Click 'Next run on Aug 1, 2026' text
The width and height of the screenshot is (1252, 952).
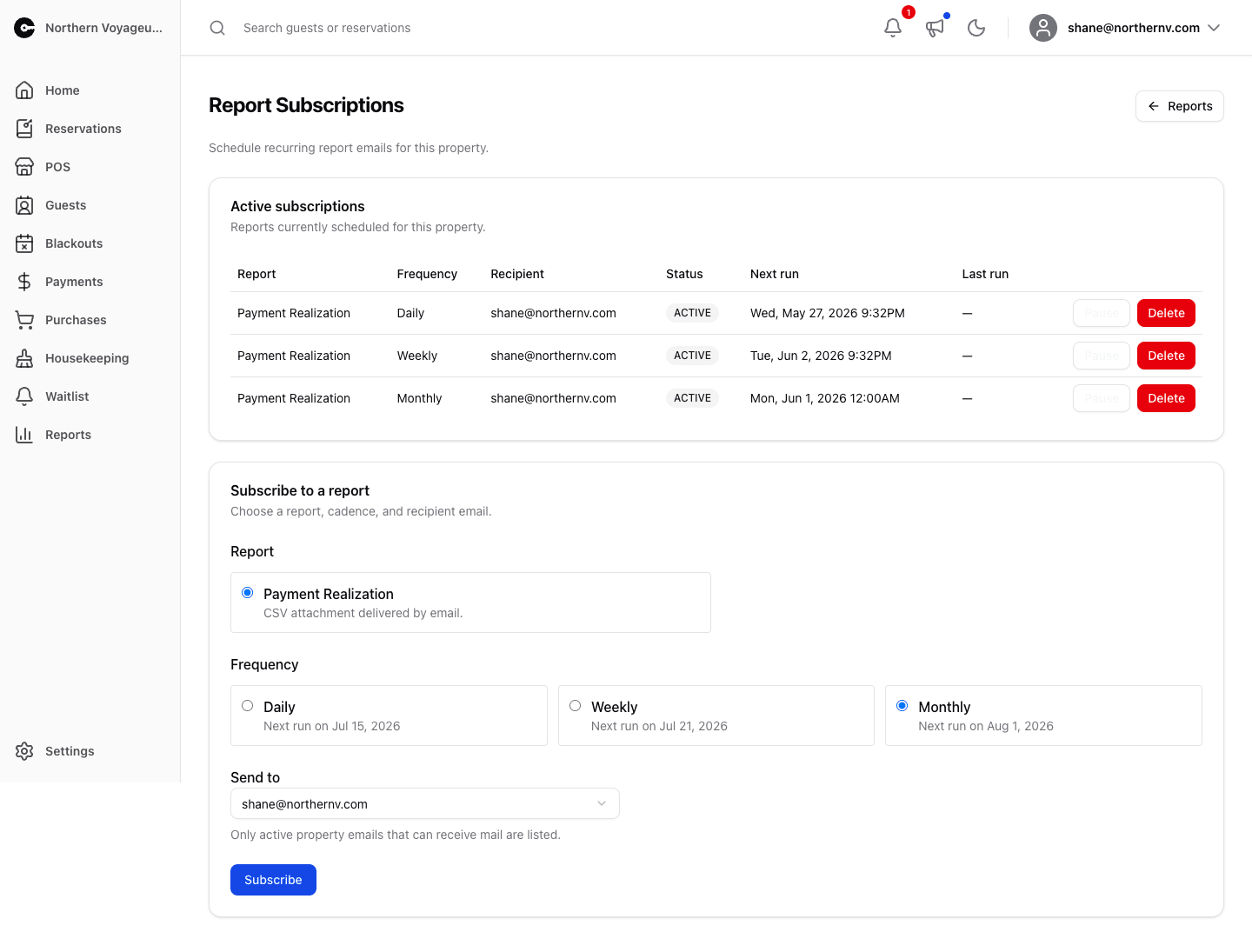[986, 726]
